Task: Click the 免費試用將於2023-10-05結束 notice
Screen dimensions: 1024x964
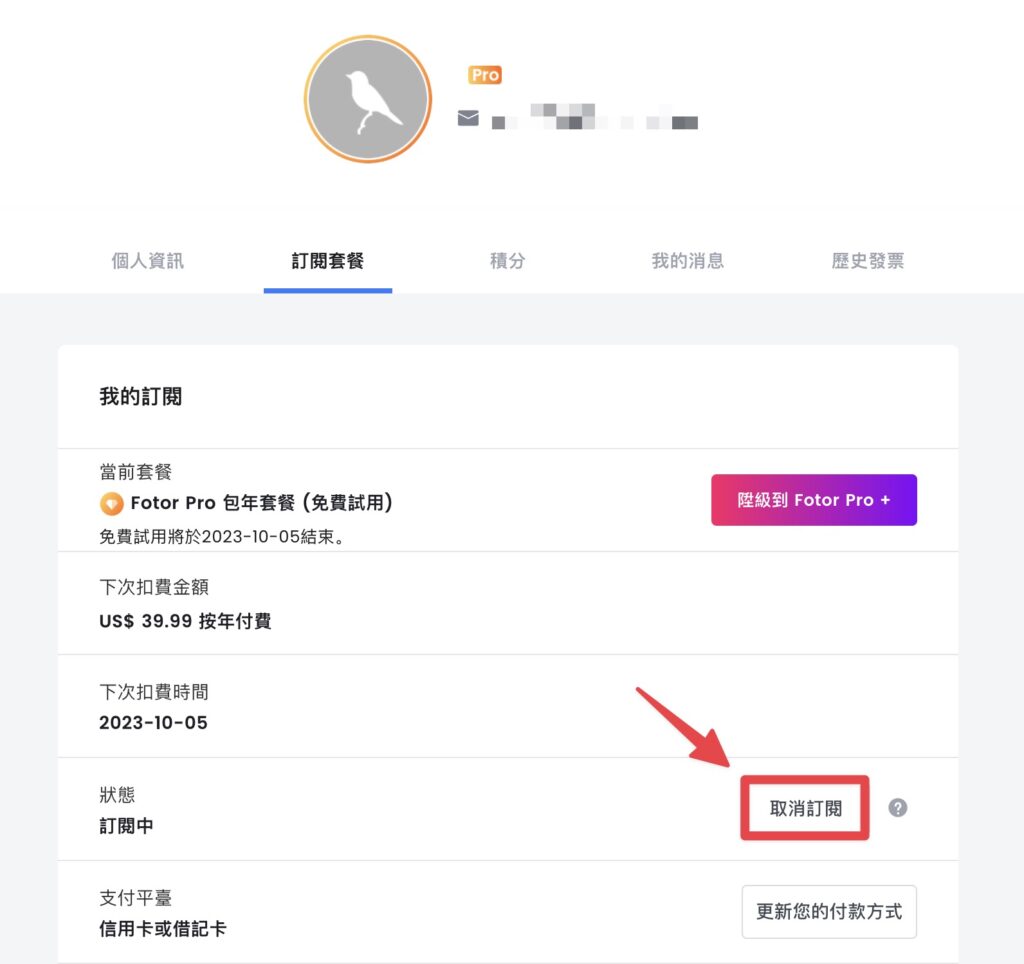Action: [221, 537]
